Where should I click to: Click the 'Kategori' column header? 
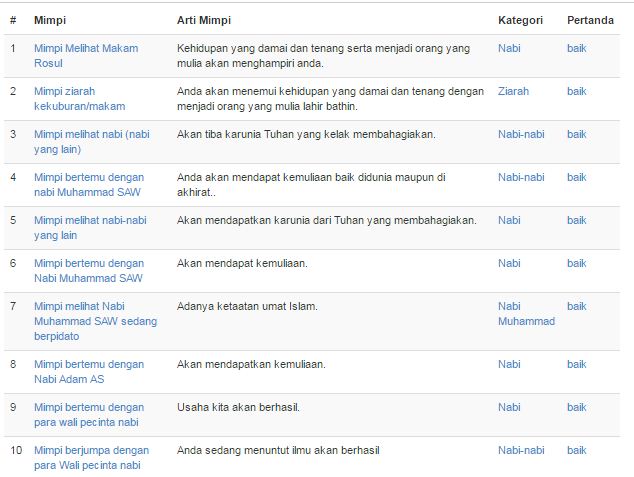click(x=520, y=20)
